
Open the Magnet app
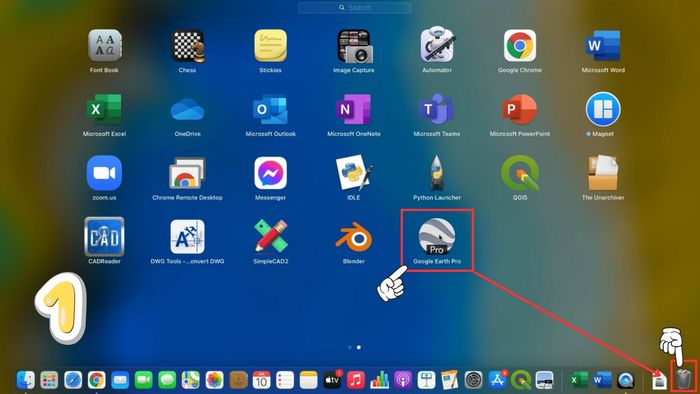[x=603, y=109]
